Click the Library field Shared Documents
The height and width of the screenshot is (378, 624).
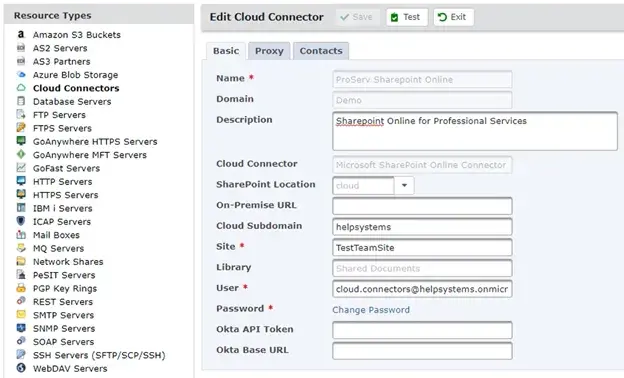422,268
